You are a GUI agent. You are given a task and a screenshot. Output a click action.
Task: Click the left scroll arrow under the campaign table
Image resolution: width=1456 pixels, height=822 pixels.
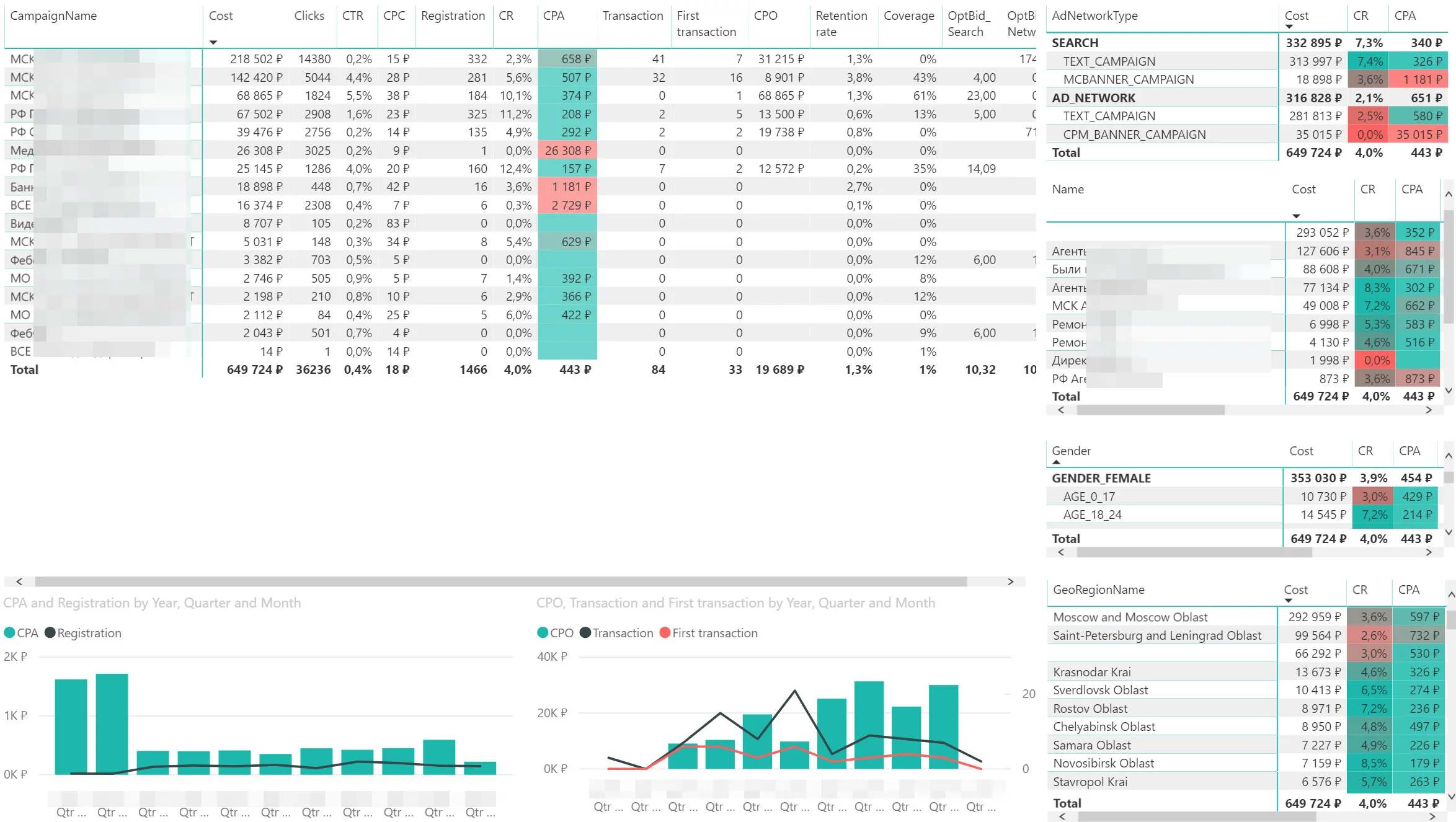pyautogui.click(x=19, y=581)
